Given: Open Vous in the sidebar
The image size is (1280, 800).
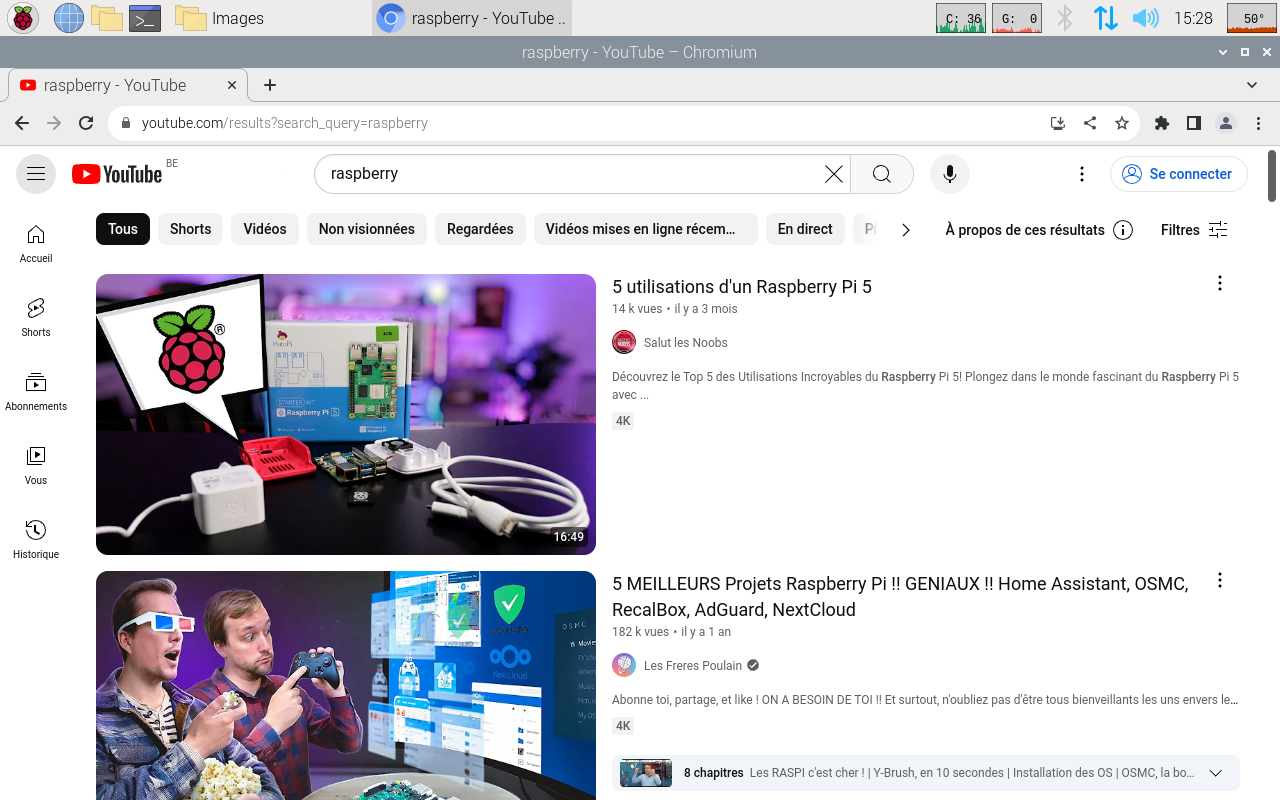Looking at the screenshot, I should (x=36, y=466).
